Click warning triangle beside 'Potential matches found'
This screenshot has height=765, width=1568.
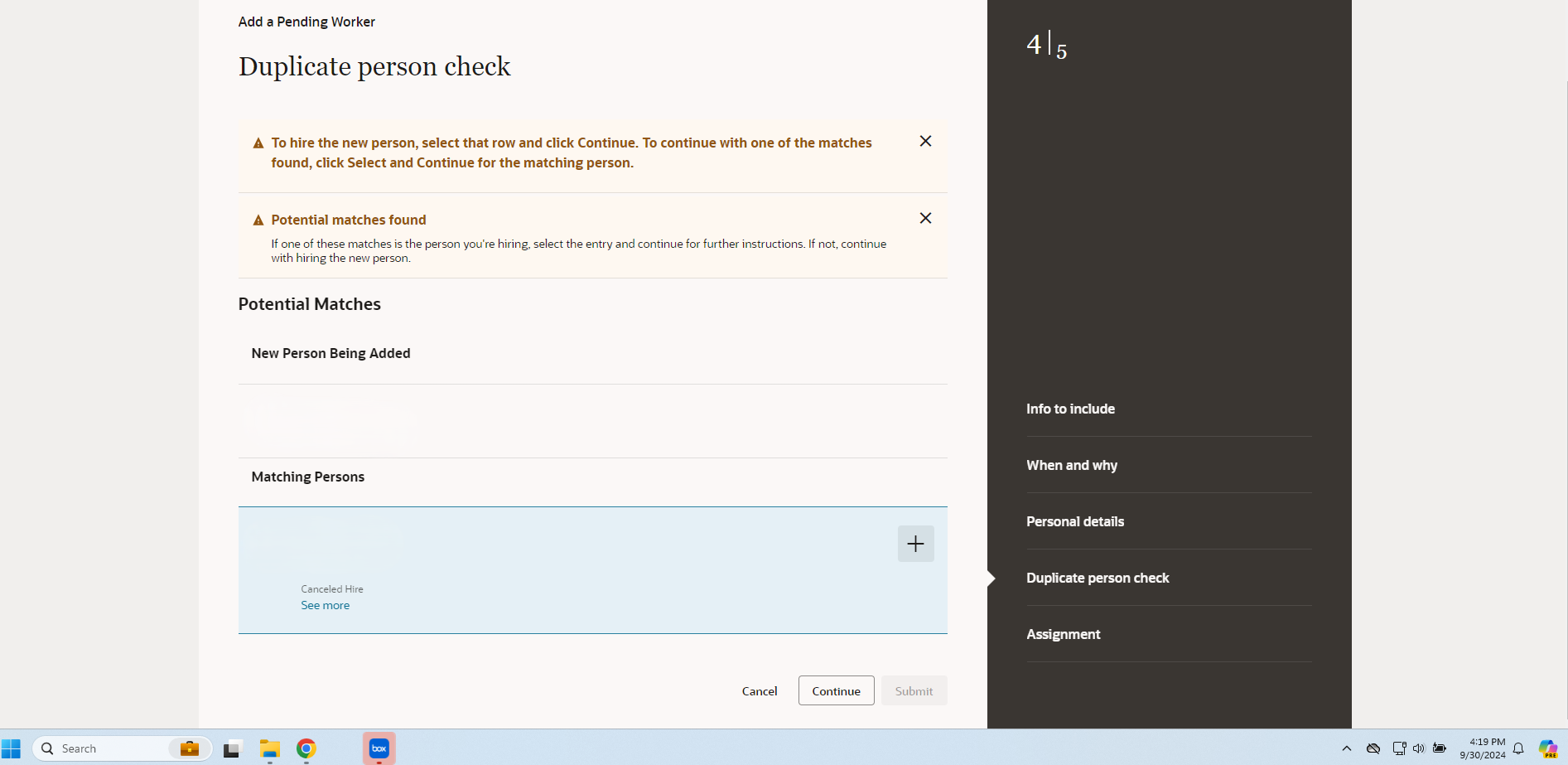[258, 220]
